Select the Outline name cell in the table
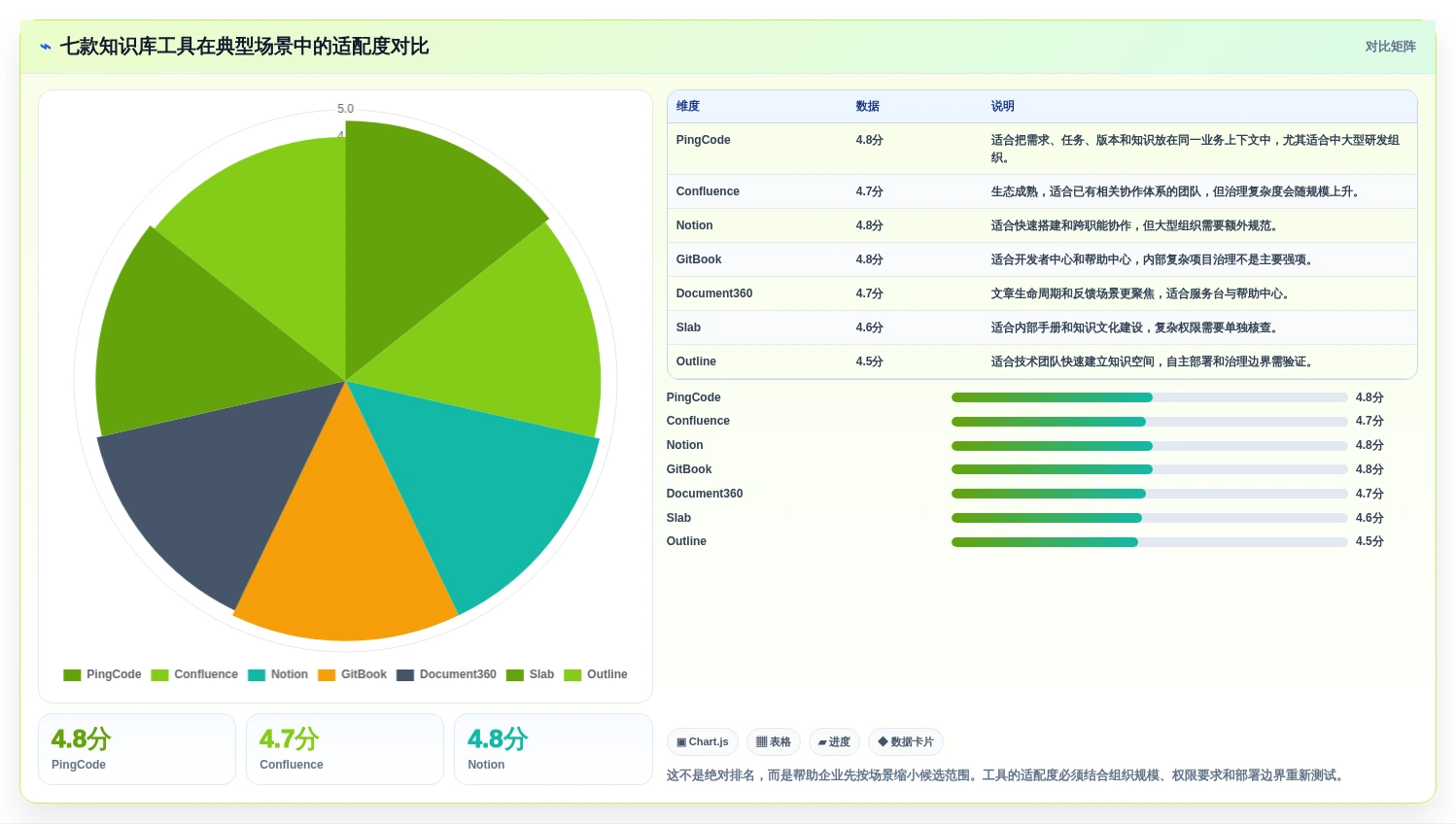Viewport: 1456px width, 824px height. pos(696,361)
